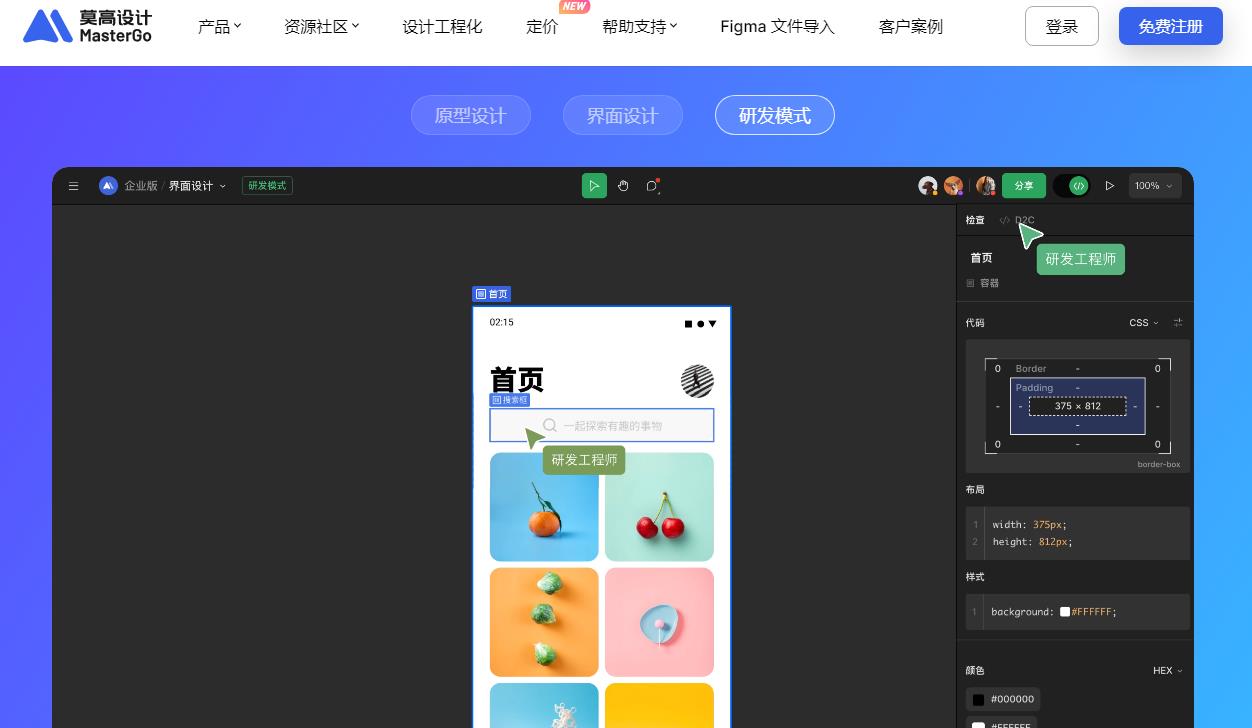
Task: Switch to 界面设计 tab
Action: pos(623,115)
